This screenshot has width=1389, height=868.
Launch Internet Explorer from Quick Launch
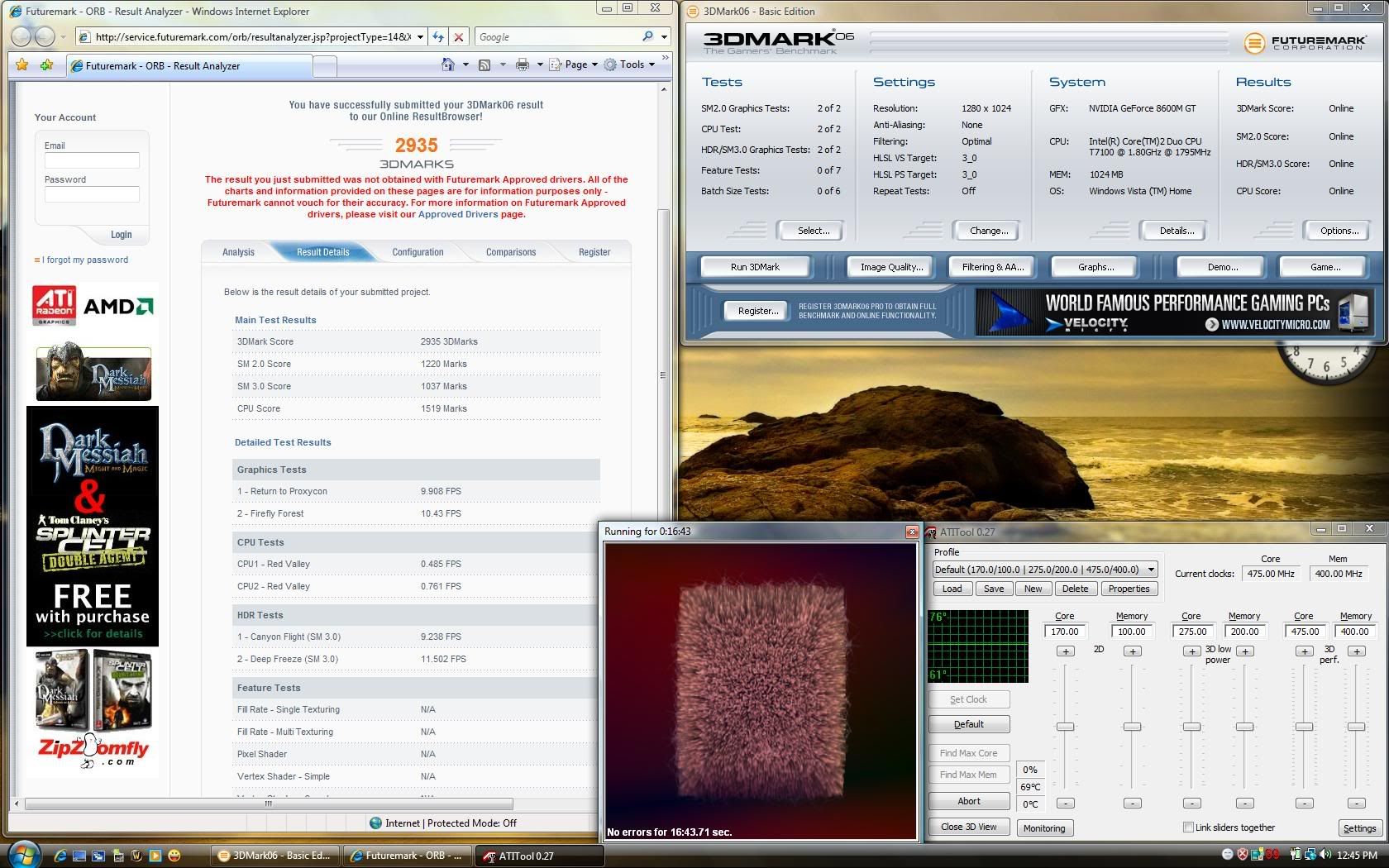coord(60,856)
